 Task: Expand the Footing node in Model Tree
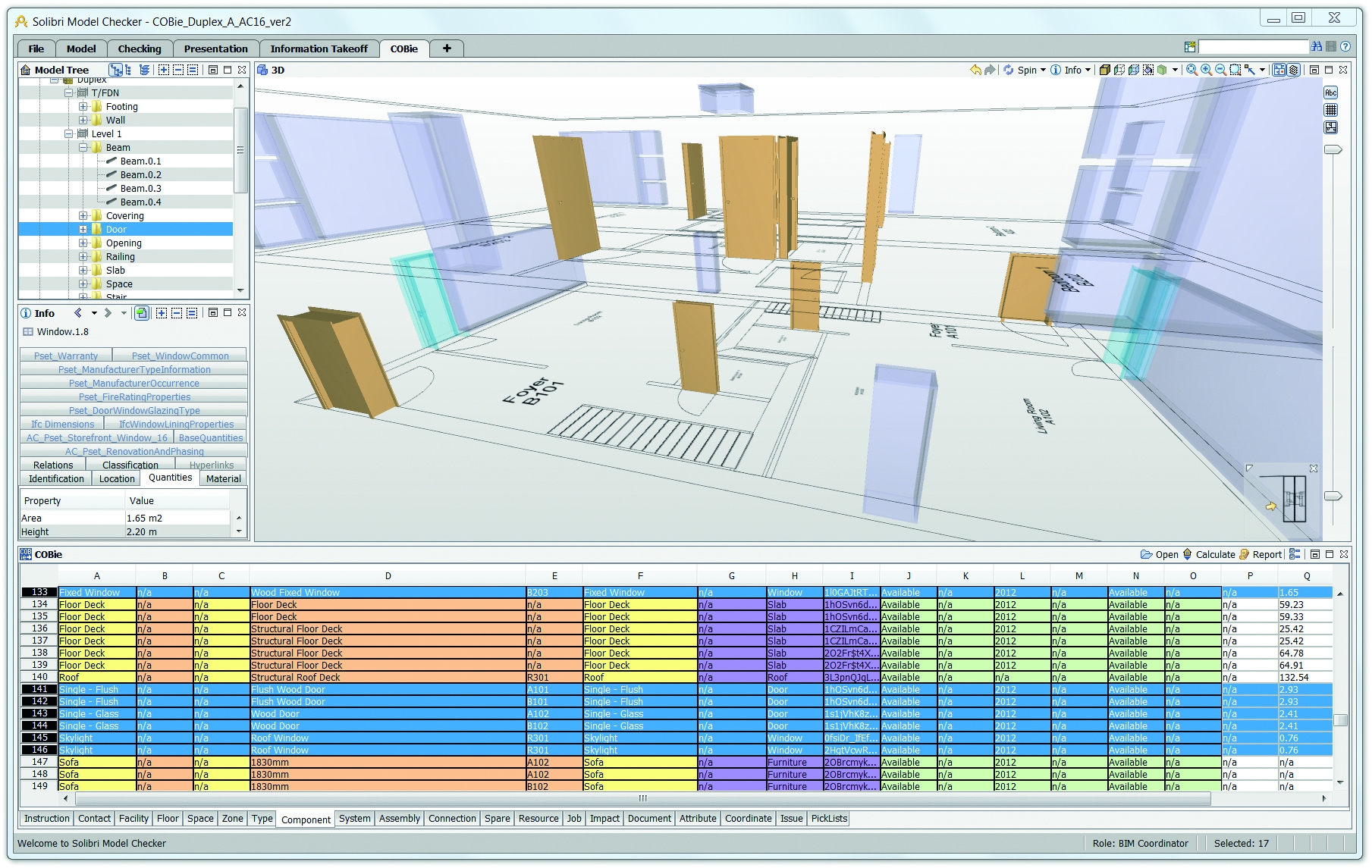(x=83, y=107)
